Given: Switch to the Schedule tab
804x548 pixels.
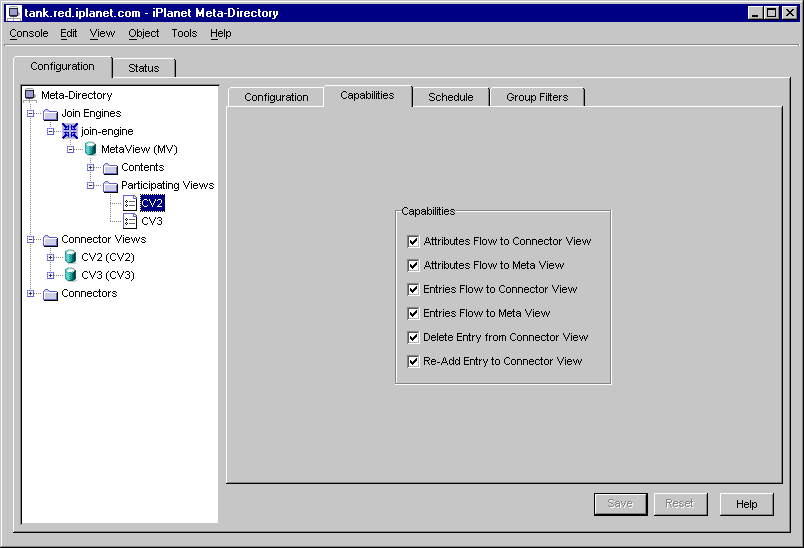Looking at the screenshot, I should [451, 97].
